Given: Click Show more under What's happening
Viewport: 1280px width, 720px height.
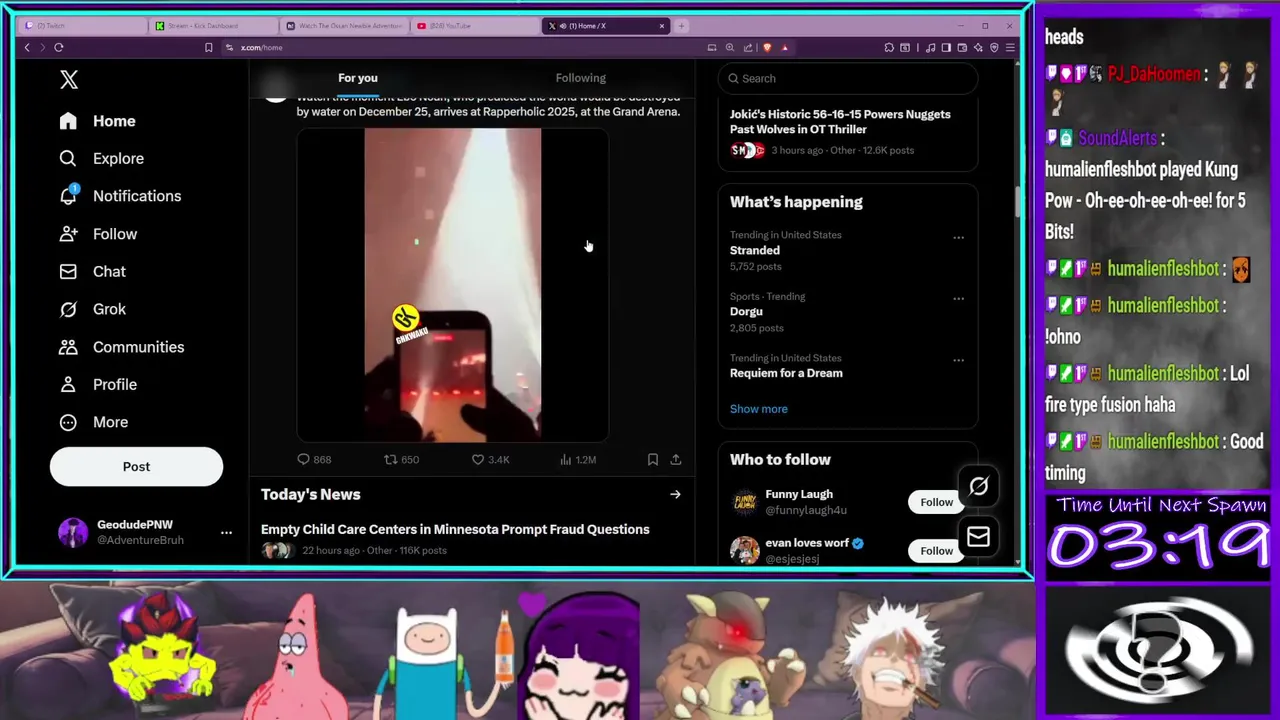Looking at the screenshot, I should [759, 409].
